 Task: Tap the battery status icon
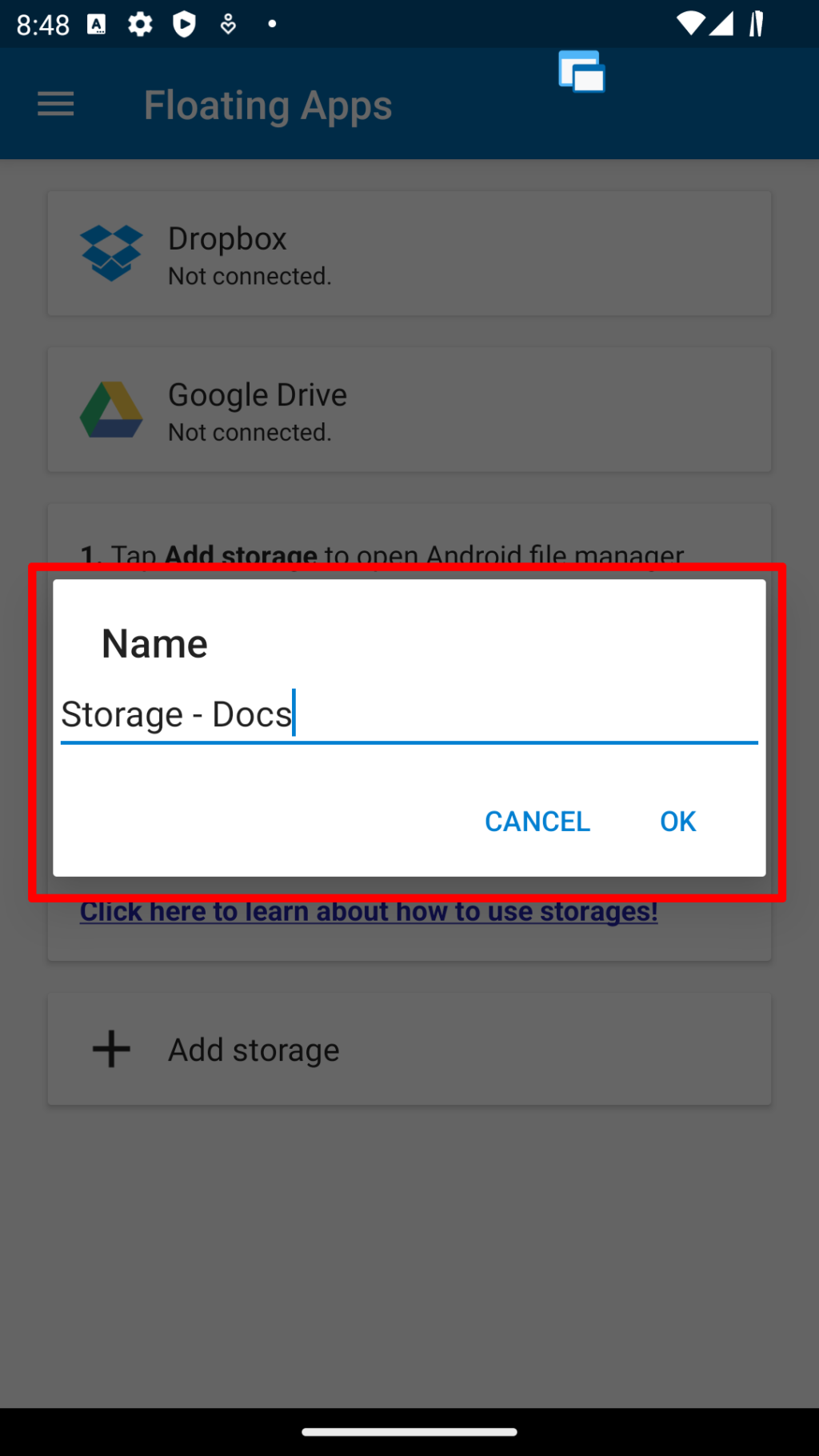(757, 25)
